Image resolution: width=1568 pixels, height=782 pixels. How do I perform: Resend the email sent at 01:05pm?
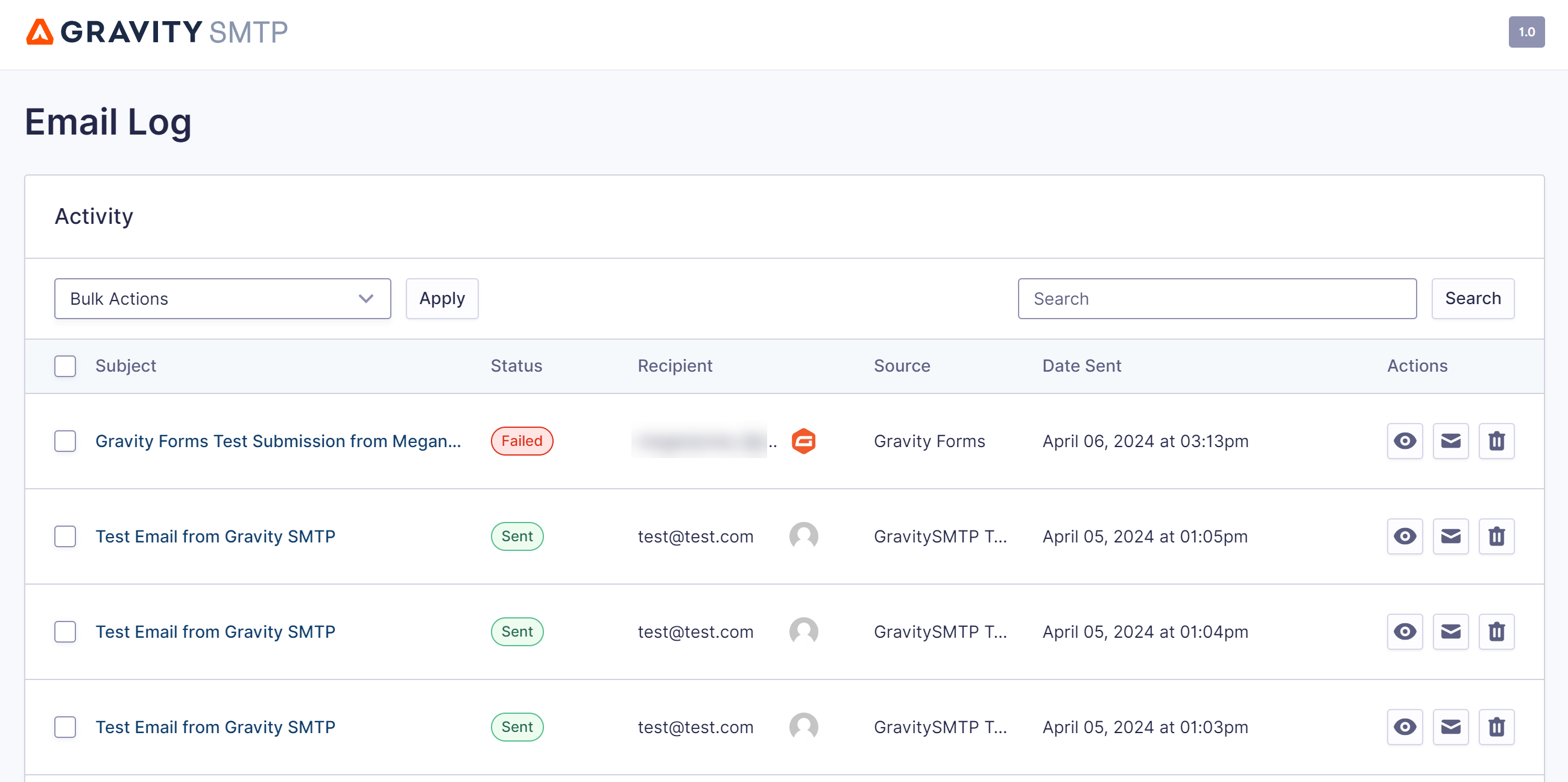click(x=1450, y=536)
